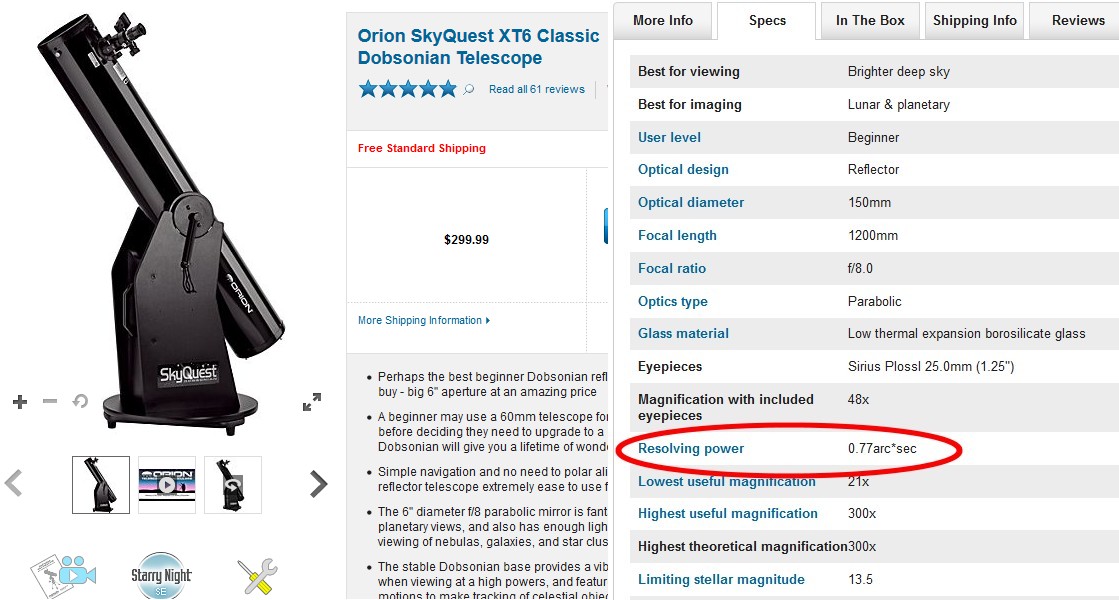
Task: Open the manuals and videos icon
Action: [62, 575]
